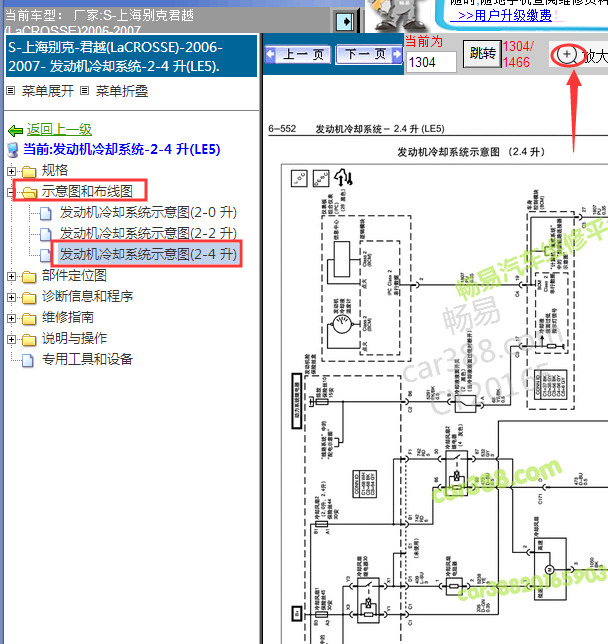The image size is (608, 644).
Task: Collapse the 示意图和布线图 folder node
Action: tap(11, 192)
